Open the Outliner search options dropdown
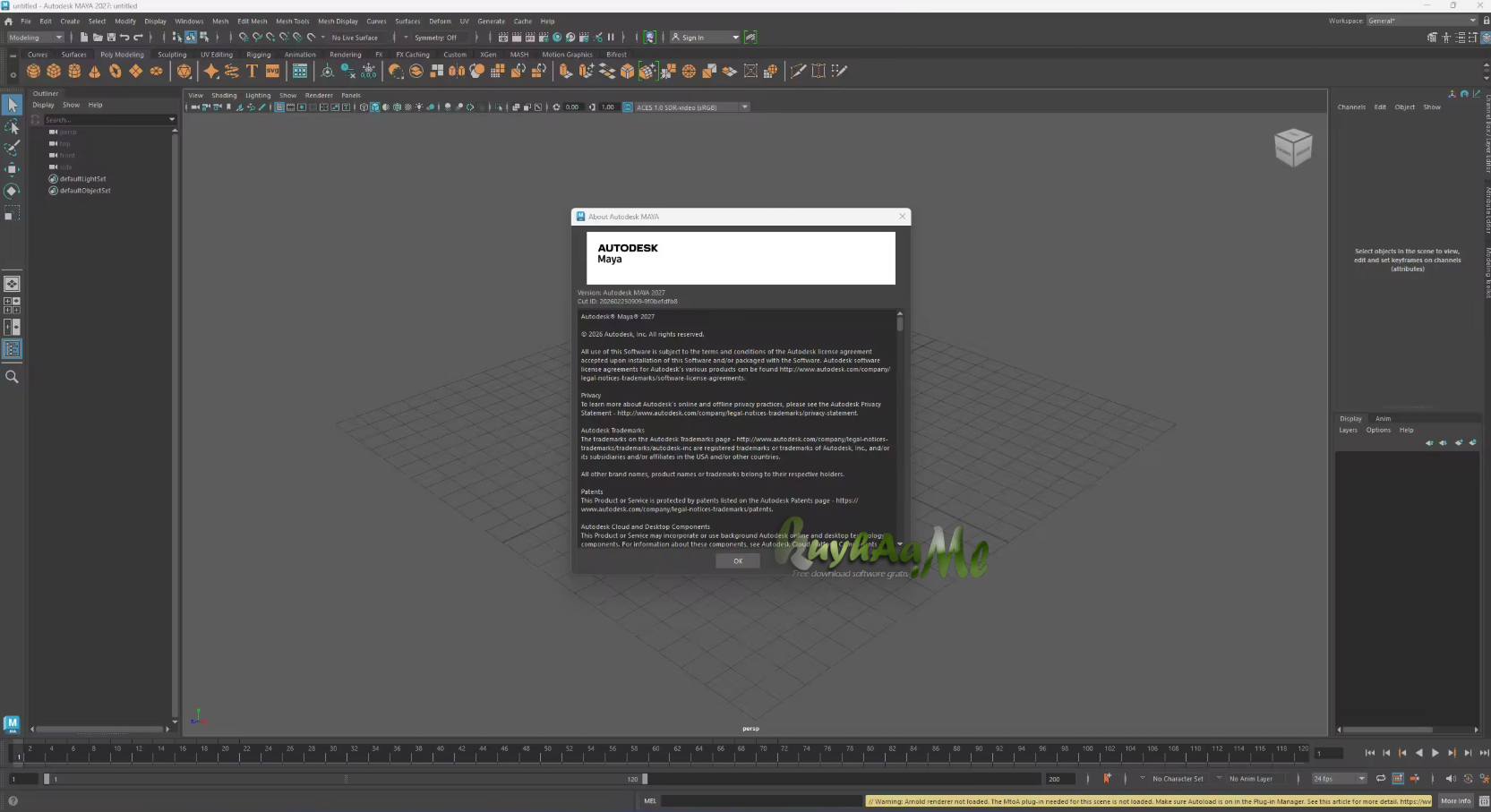This screenshot has height=812, width=1491. pyautogui.click(x=172, y=120)
